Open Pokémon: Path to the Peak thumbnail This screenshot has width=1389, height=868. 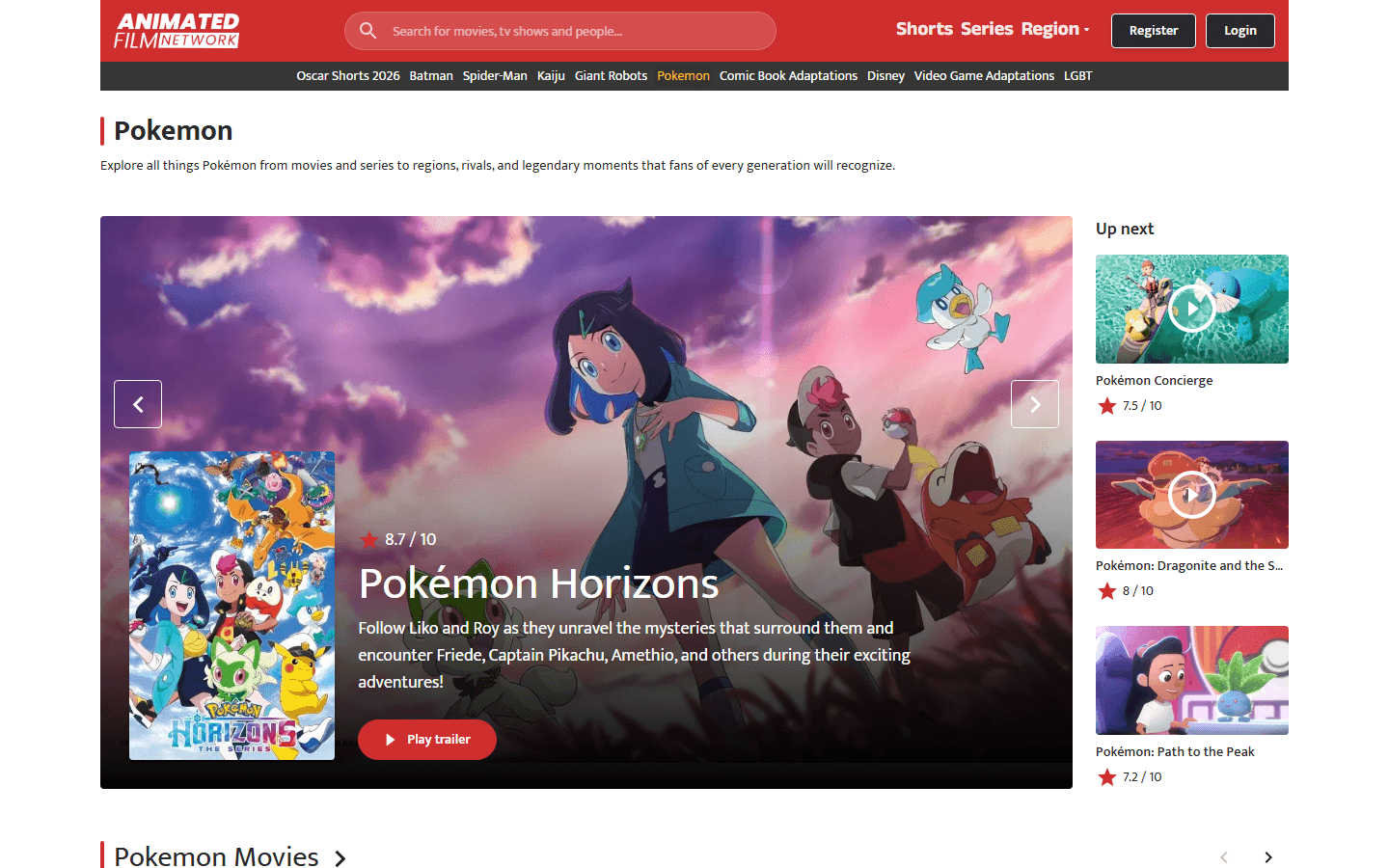pos(1192,680)
